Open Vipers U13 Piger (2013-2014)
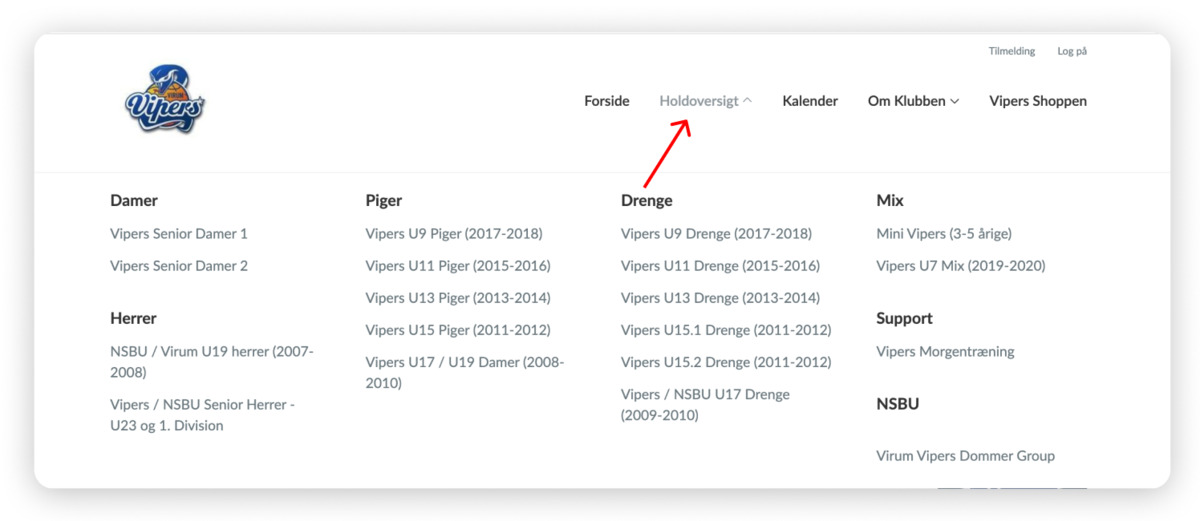1200x521 pixels. click(458, 298)
